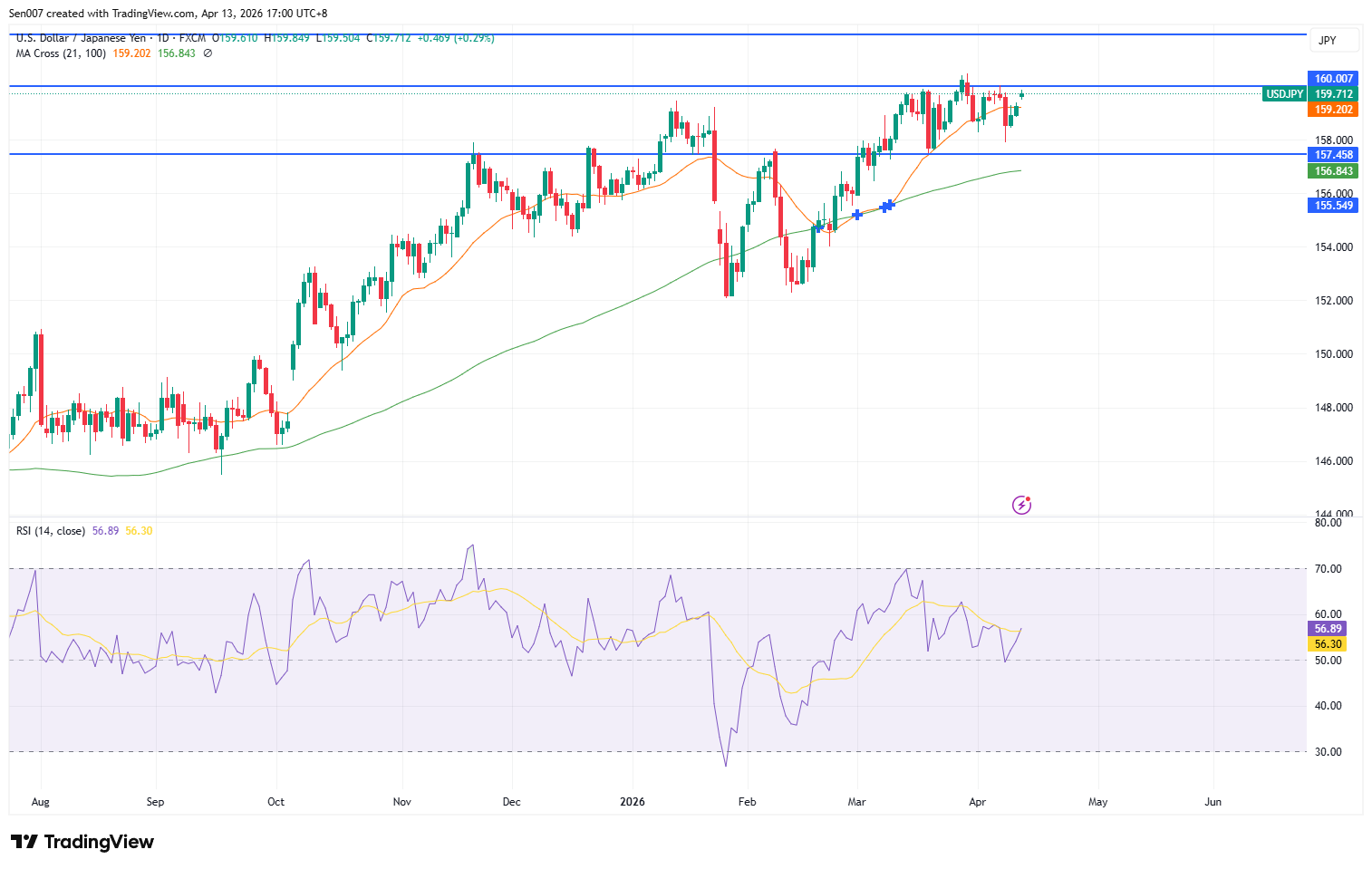The image size is (1372, 869).
Task: Select the orange 159.202 MA value in legend
Action: [x=130, y=53]
